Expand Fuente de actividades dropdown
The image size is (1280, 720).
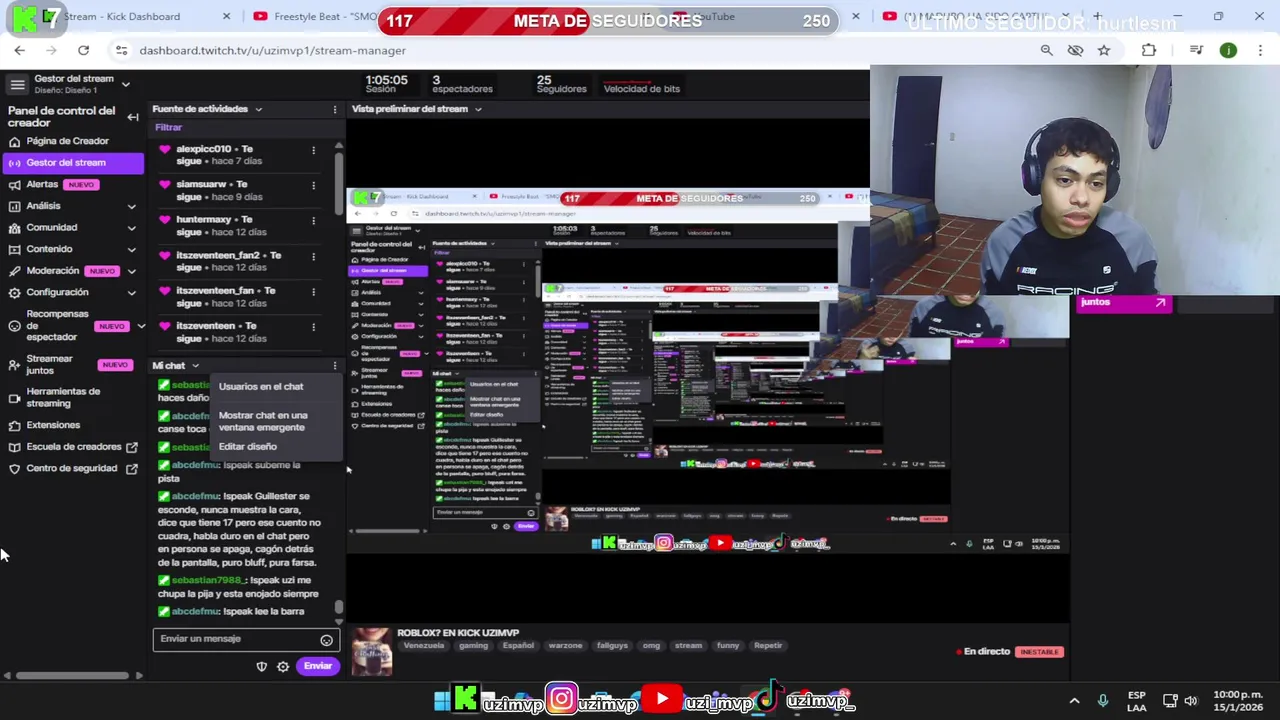[x=258, y=109]
